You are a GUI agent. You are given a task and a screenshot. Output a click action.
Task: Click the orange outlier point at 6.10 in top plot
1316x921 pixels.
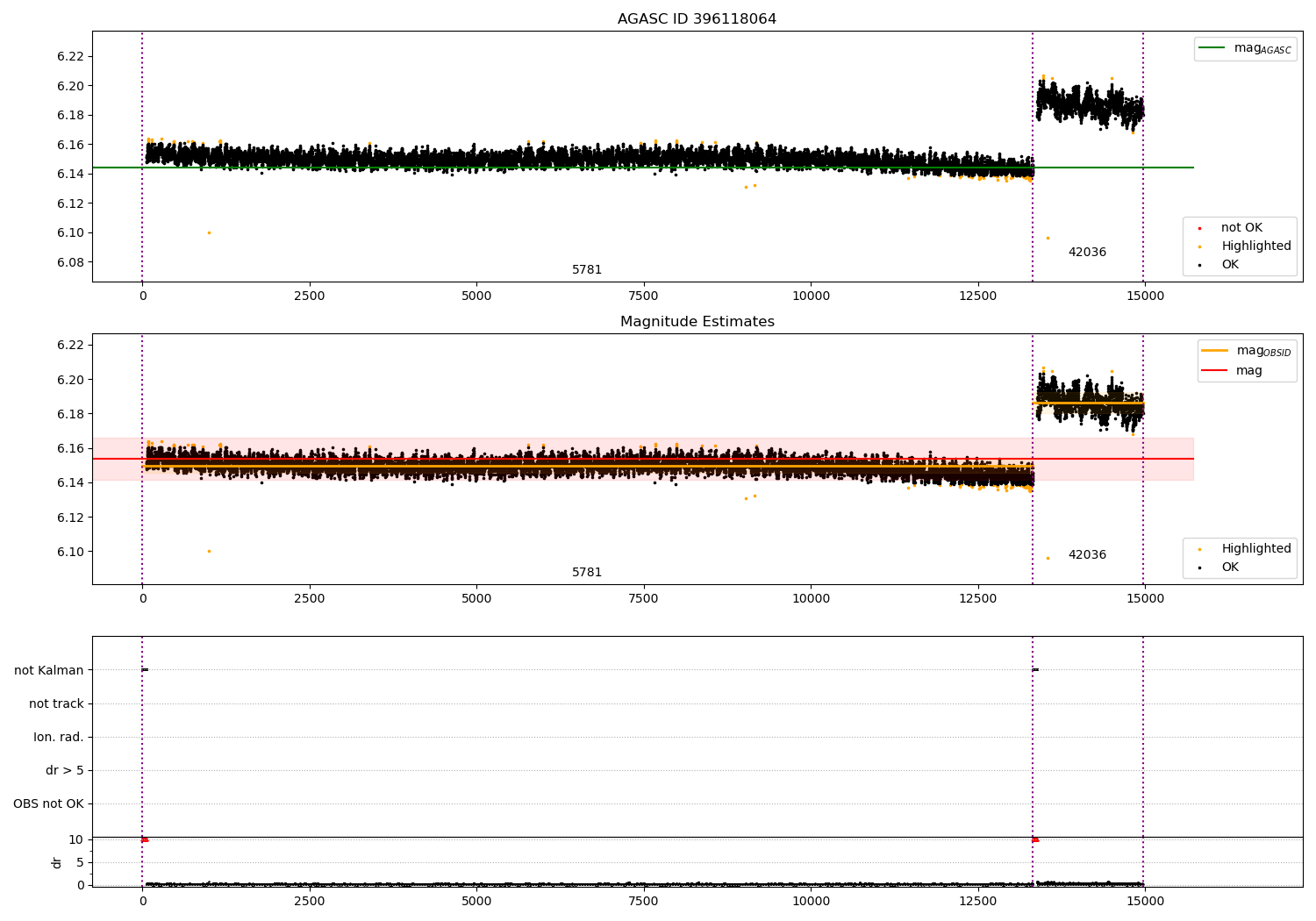[209, 233]
